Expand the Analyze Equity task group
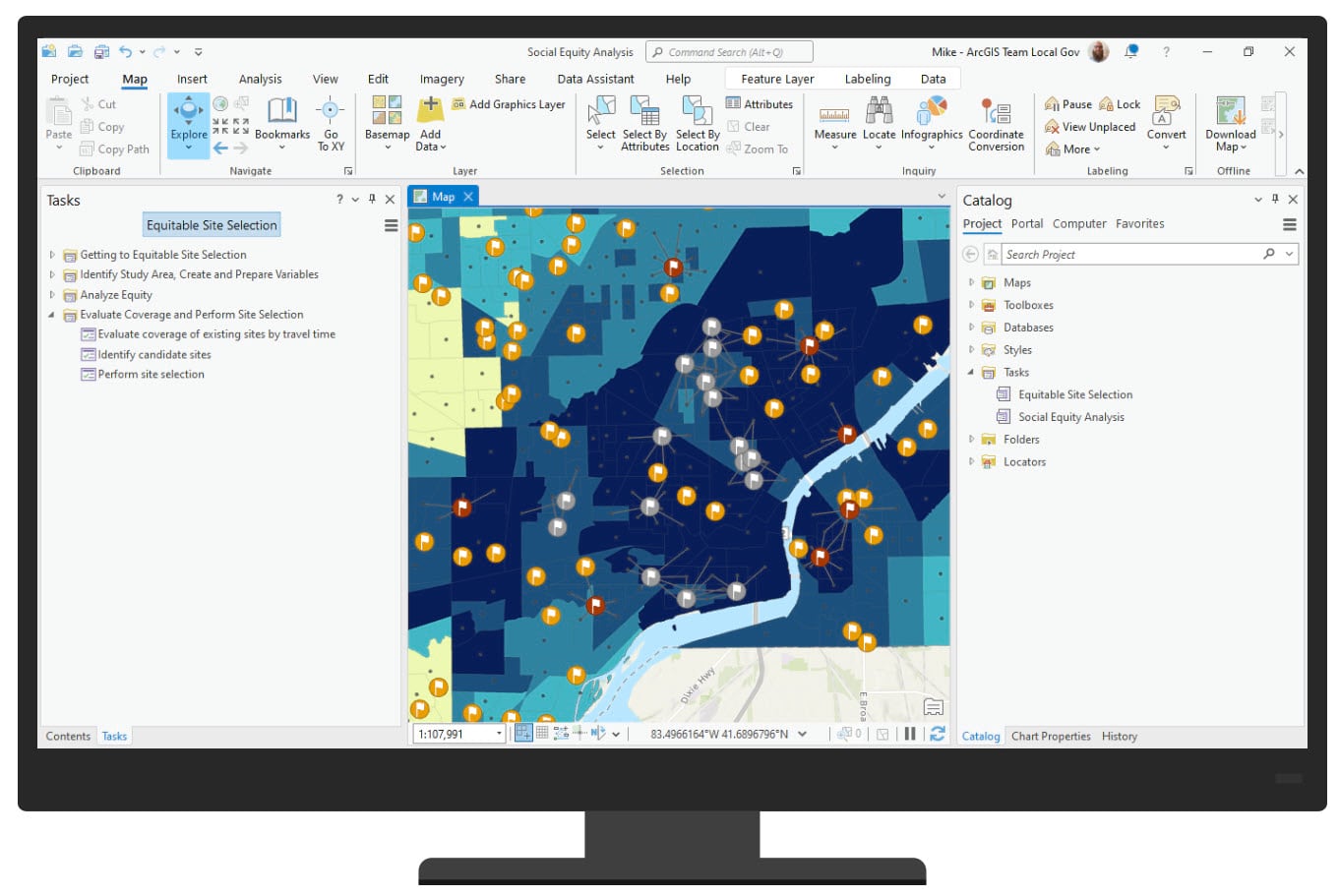Viewport: 1339px width, 896px height. [x=52, y=294]
